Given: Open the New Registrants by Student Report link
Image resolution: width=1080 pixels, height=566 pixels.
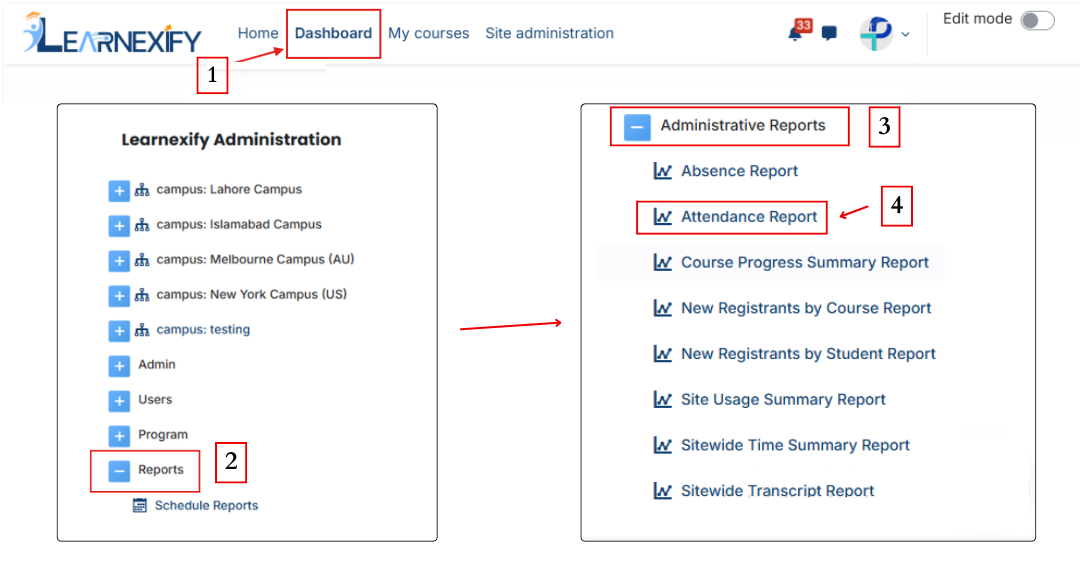Looking at the screenshot, I should pos(808,354).
